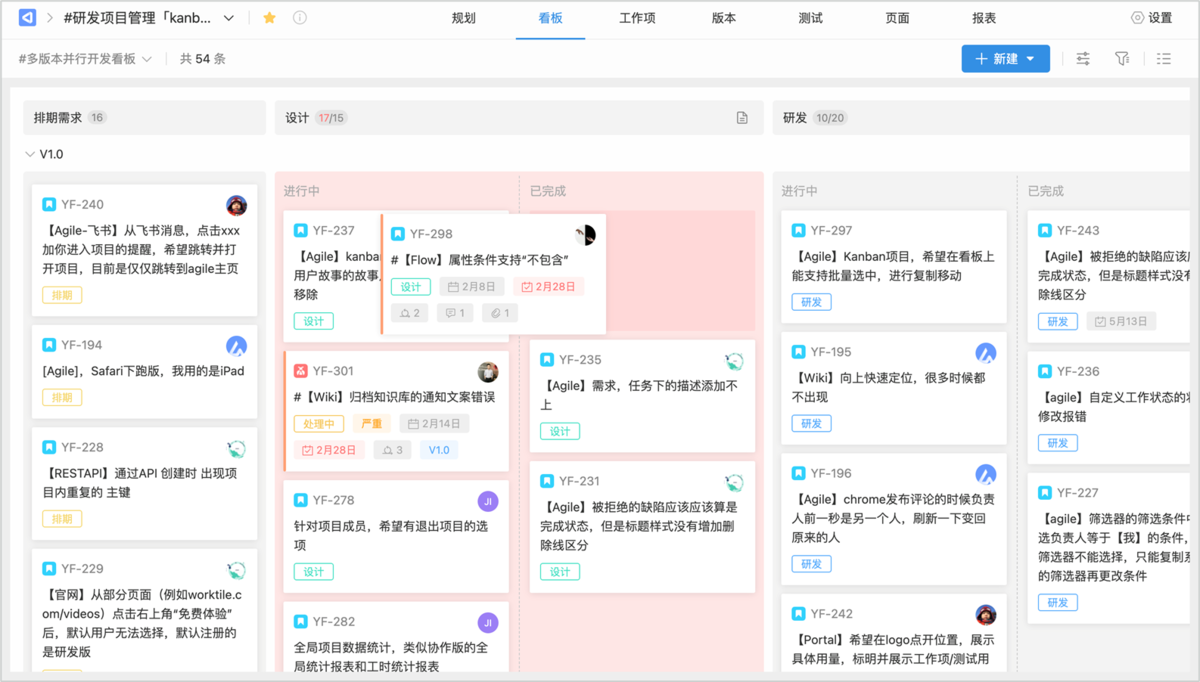Open the YF-240 card assignee avatar
This screenshot has height=682, width=1200.
236,206
